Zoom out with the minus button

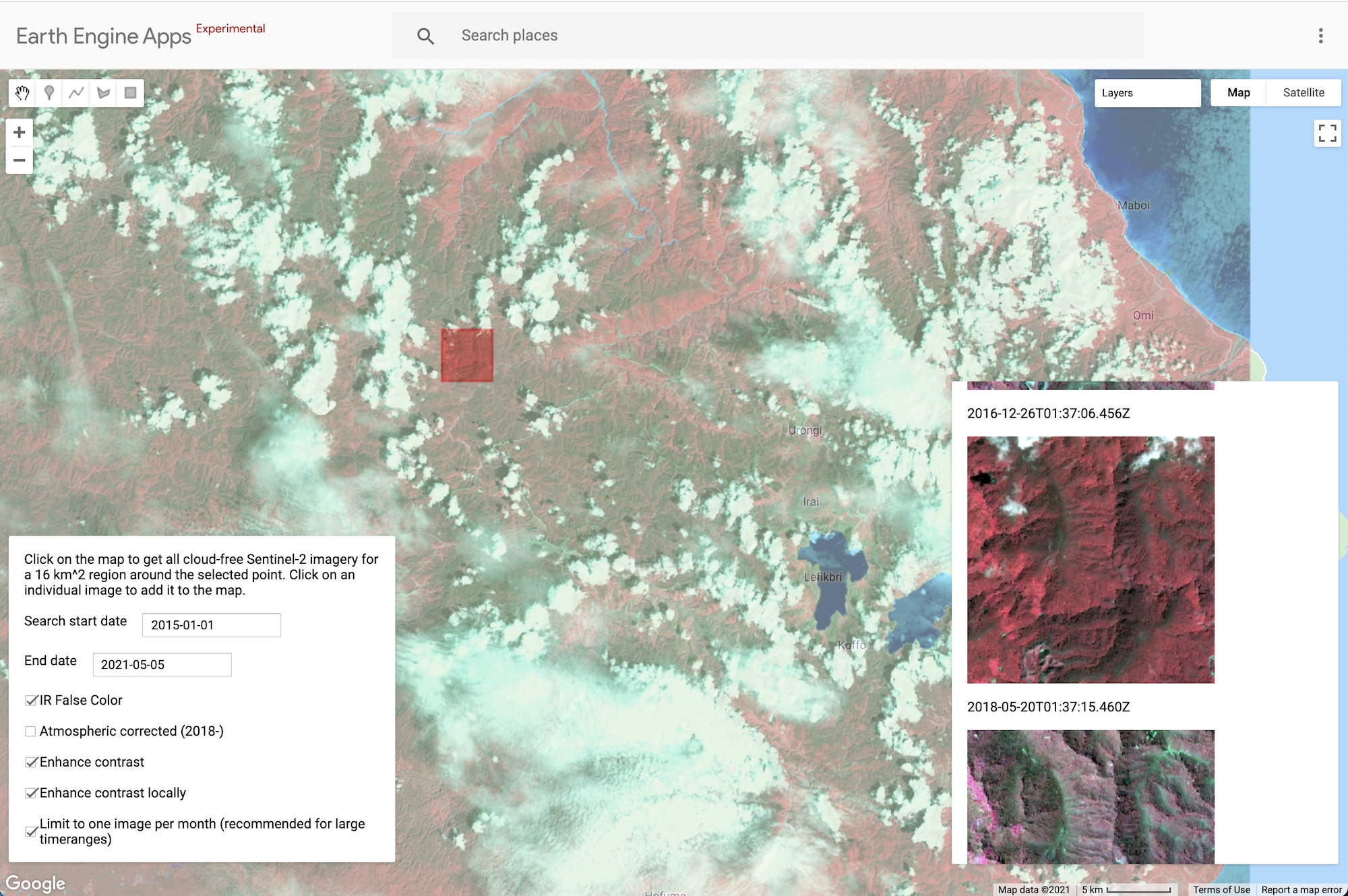tap(20, 160)
